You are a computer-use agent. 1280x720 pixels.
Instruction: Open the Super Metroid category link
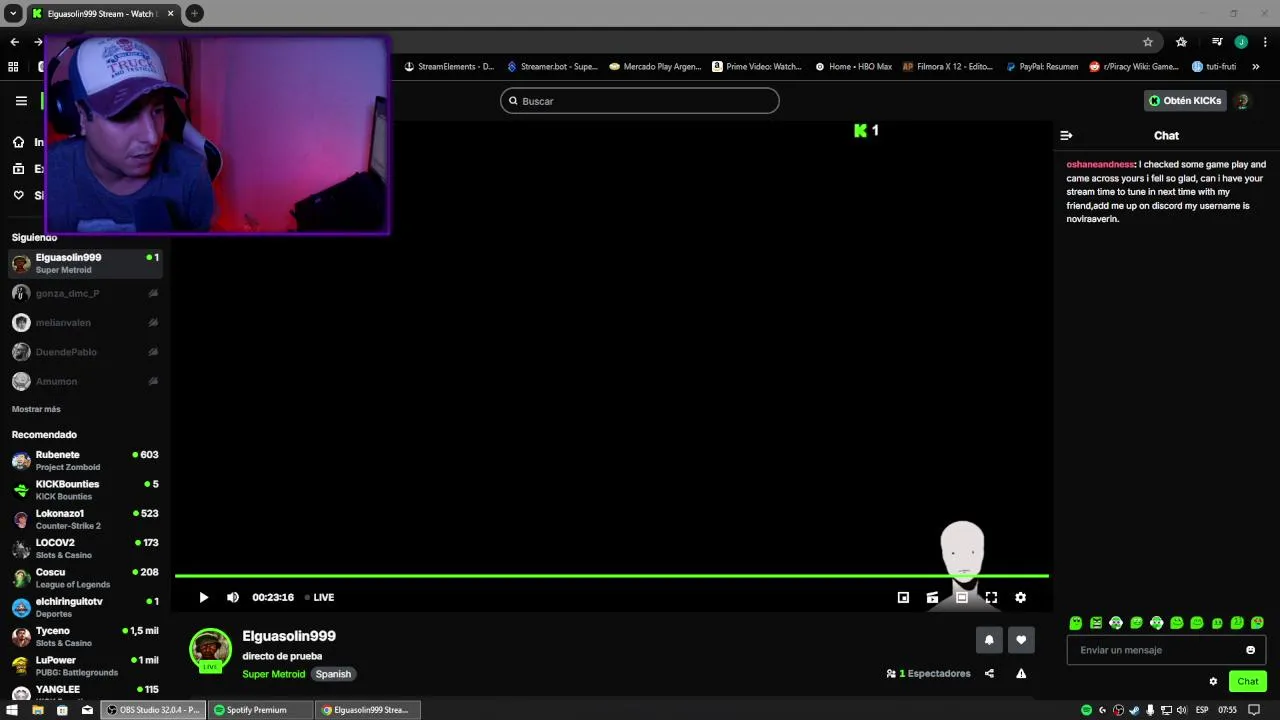273,674
